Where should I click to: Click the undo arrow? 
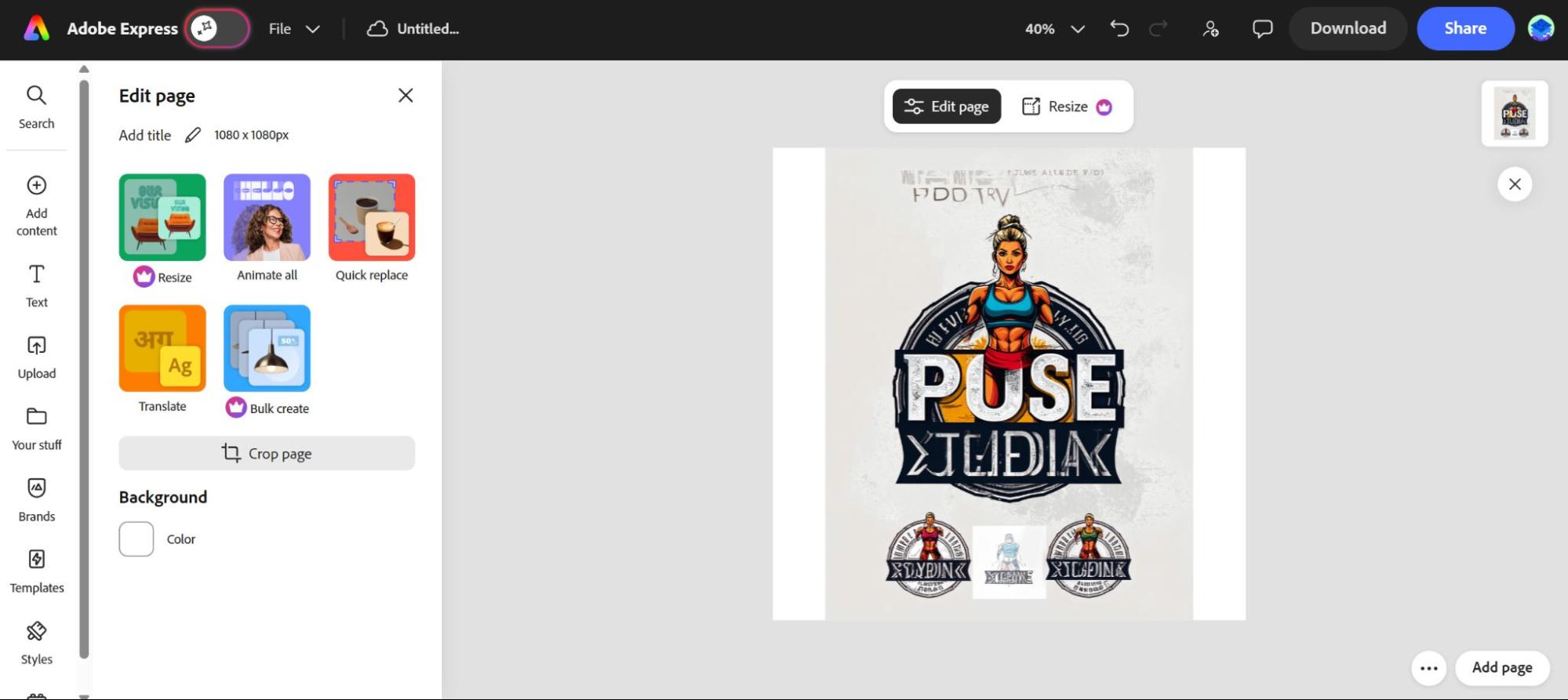click(x=1119, y=29)
